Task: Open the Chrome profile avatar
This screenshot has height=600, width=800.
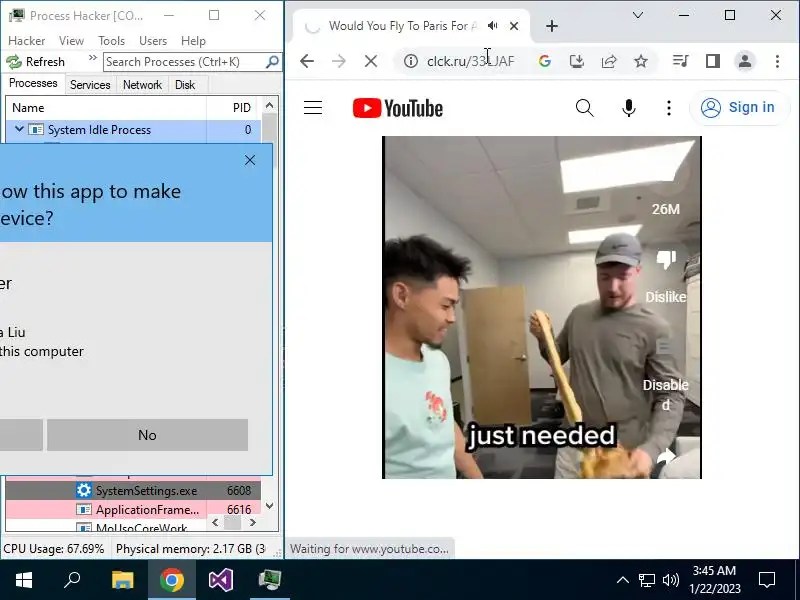Action: tap(745, 61)
